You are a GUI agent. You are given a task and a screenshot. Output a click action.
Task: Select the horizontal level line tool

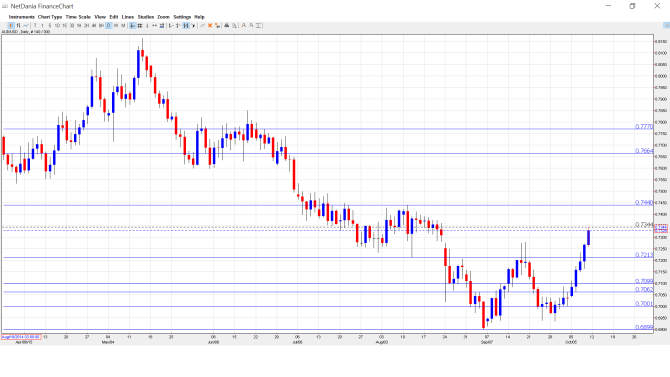[171, 26]
